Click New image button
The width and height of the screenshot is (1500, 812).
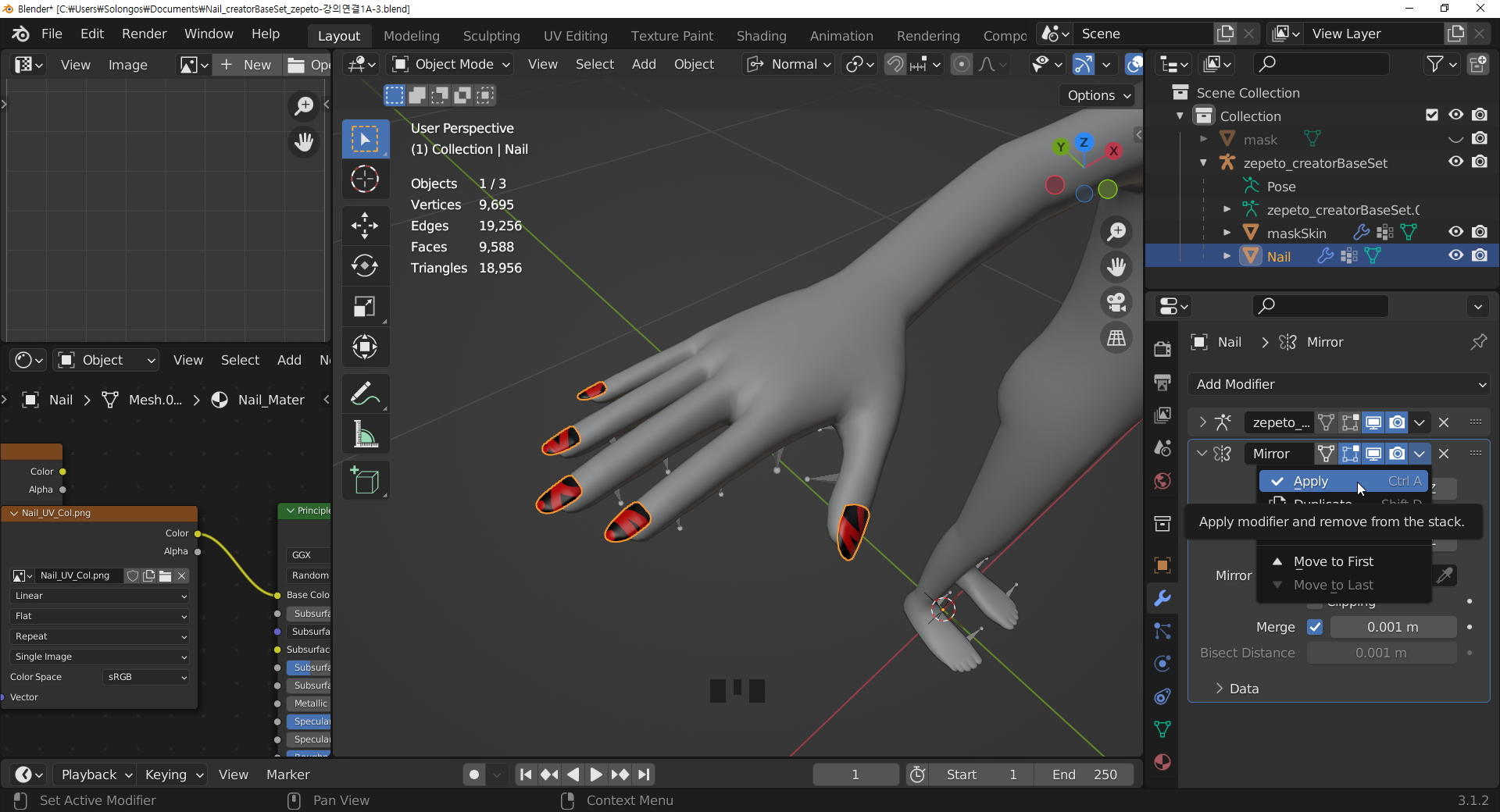tap(247, 65)
